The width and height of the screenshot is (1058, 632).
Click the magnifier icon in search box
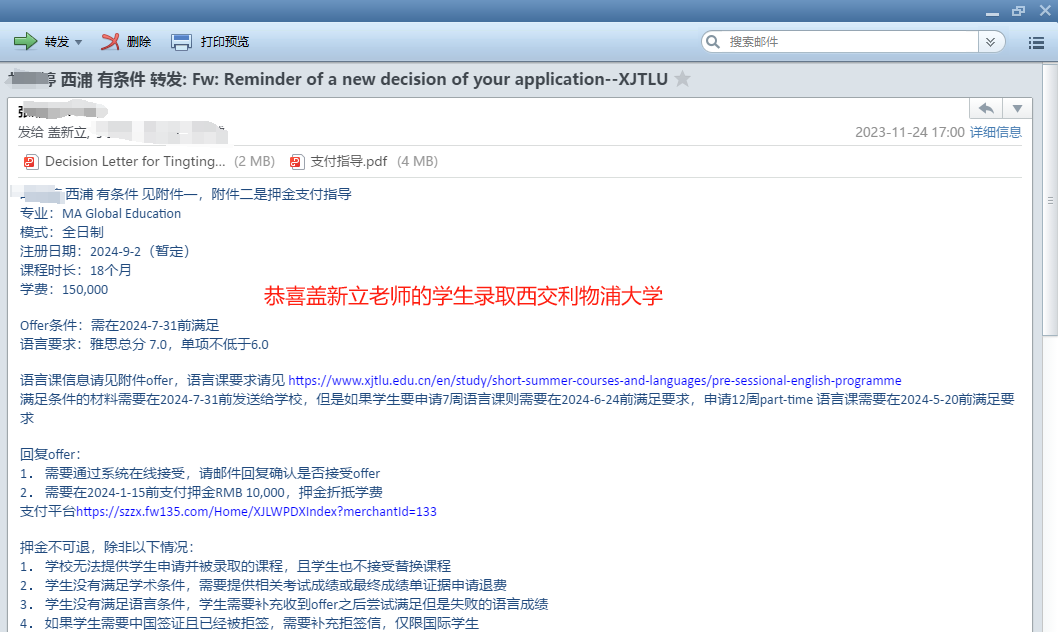tap(713, 42)
